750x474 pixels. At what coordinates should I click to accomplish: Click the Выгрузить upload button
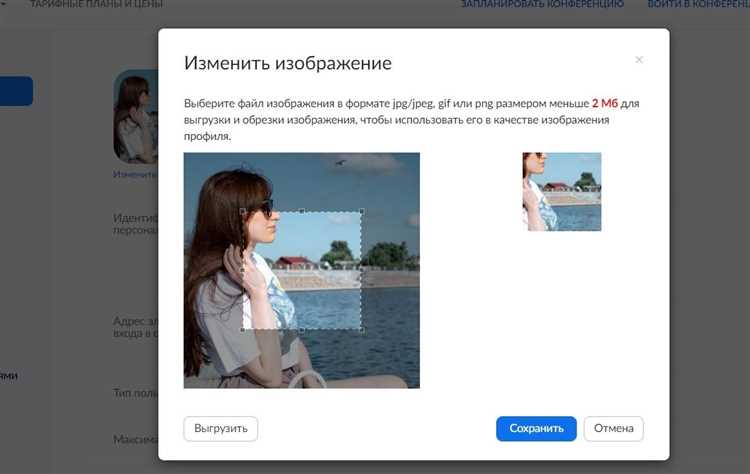[221, 428]
